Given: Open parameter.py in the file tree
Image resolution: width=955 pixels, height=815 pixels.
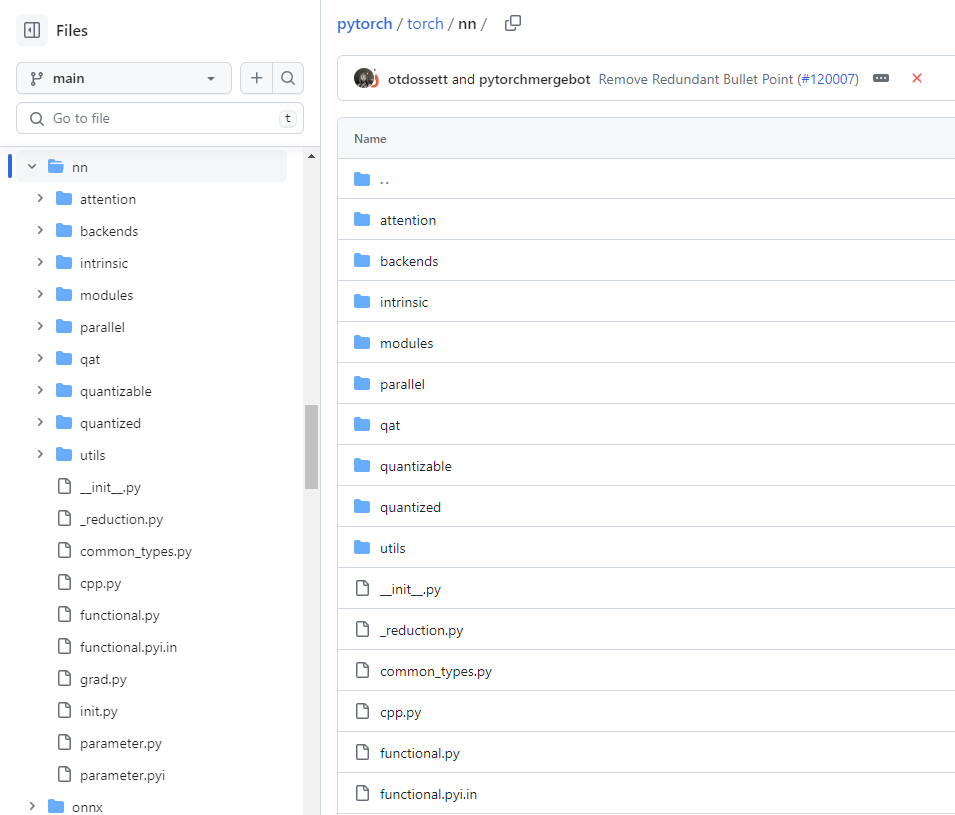Looking at the screenshot, I should [x=121, y=743].
